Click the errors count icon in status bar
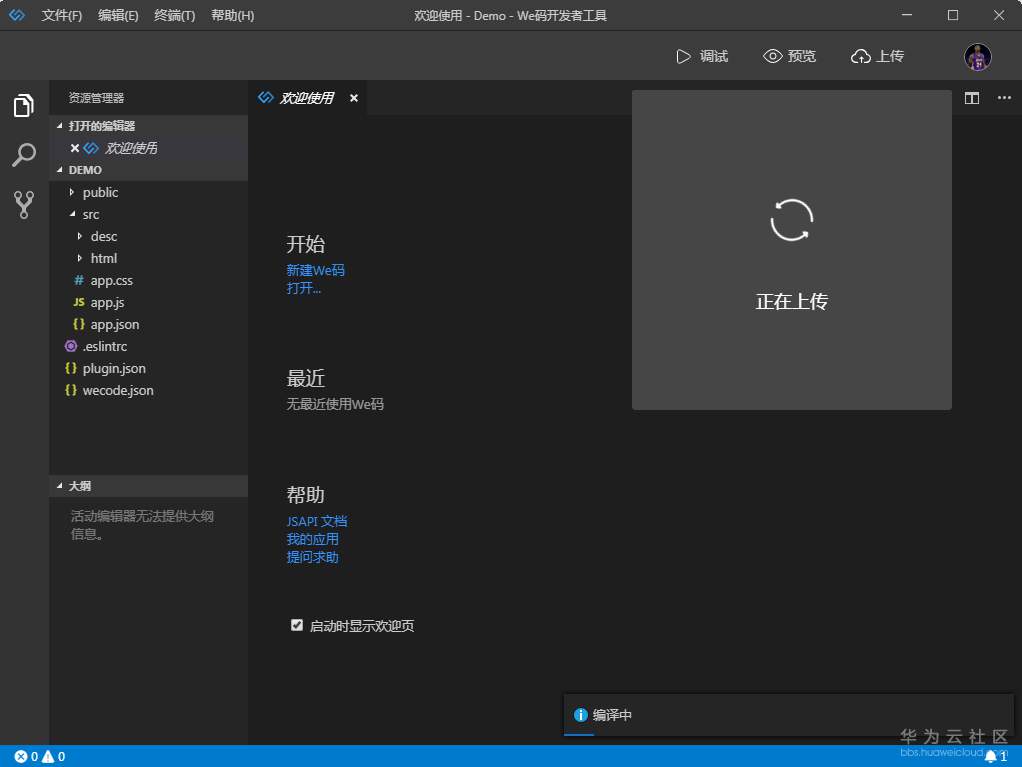Screen dimensions: 1022x767 (x=21, y=757)
